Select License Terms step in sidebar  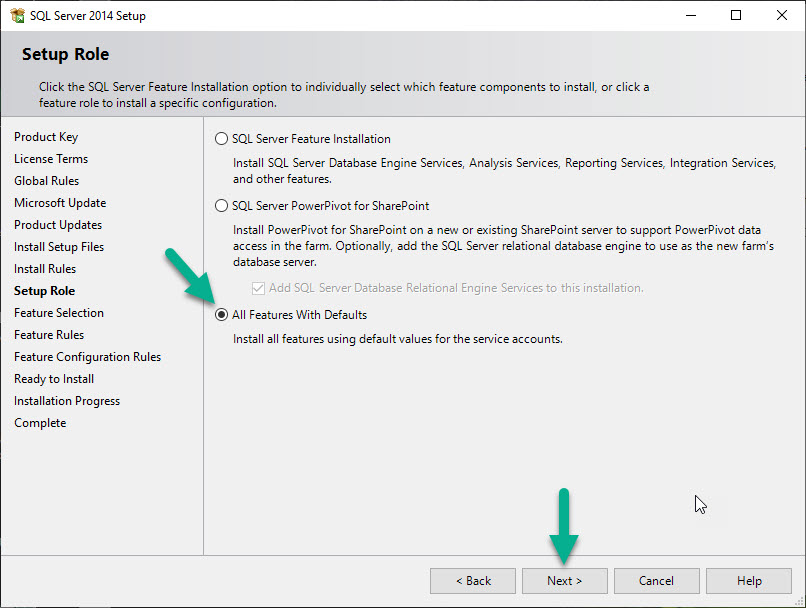pos(51,159)
